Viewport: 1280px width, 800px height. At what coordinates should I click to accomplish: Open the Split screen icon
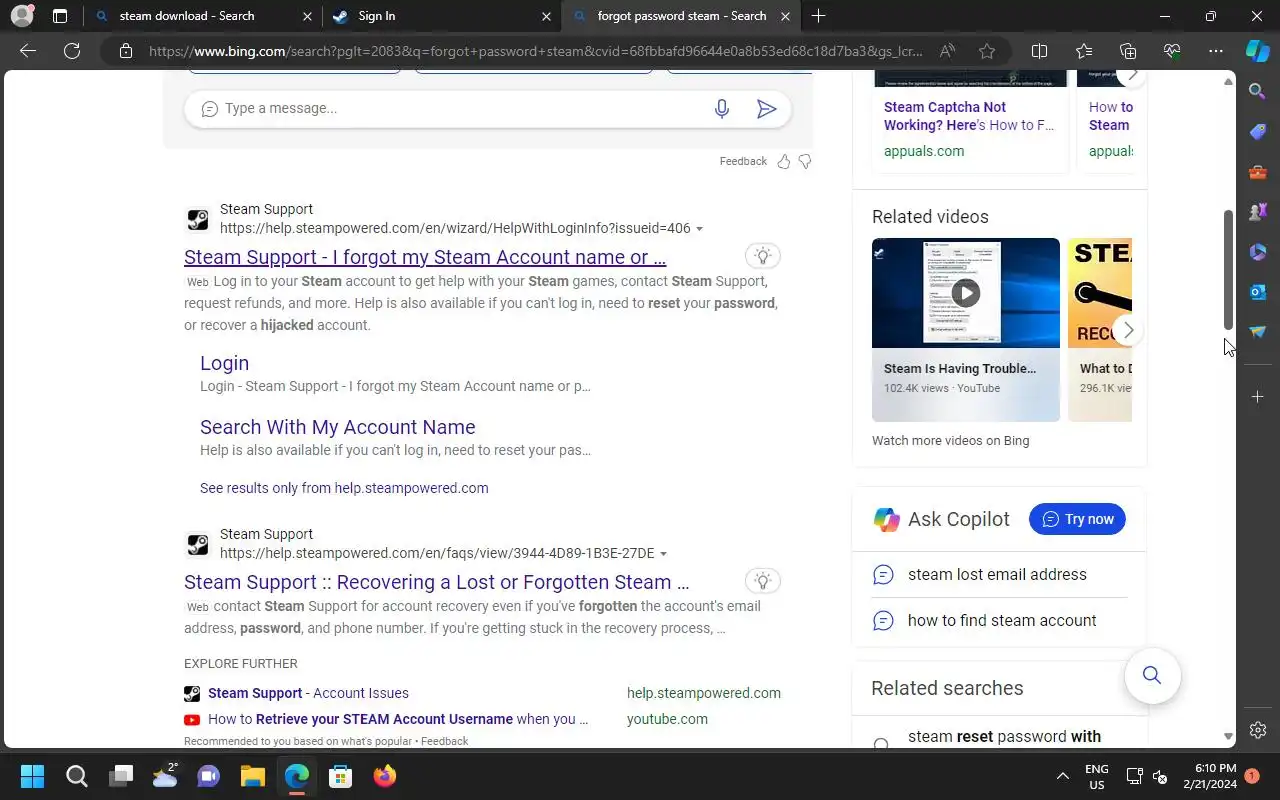coord(1039,51)
